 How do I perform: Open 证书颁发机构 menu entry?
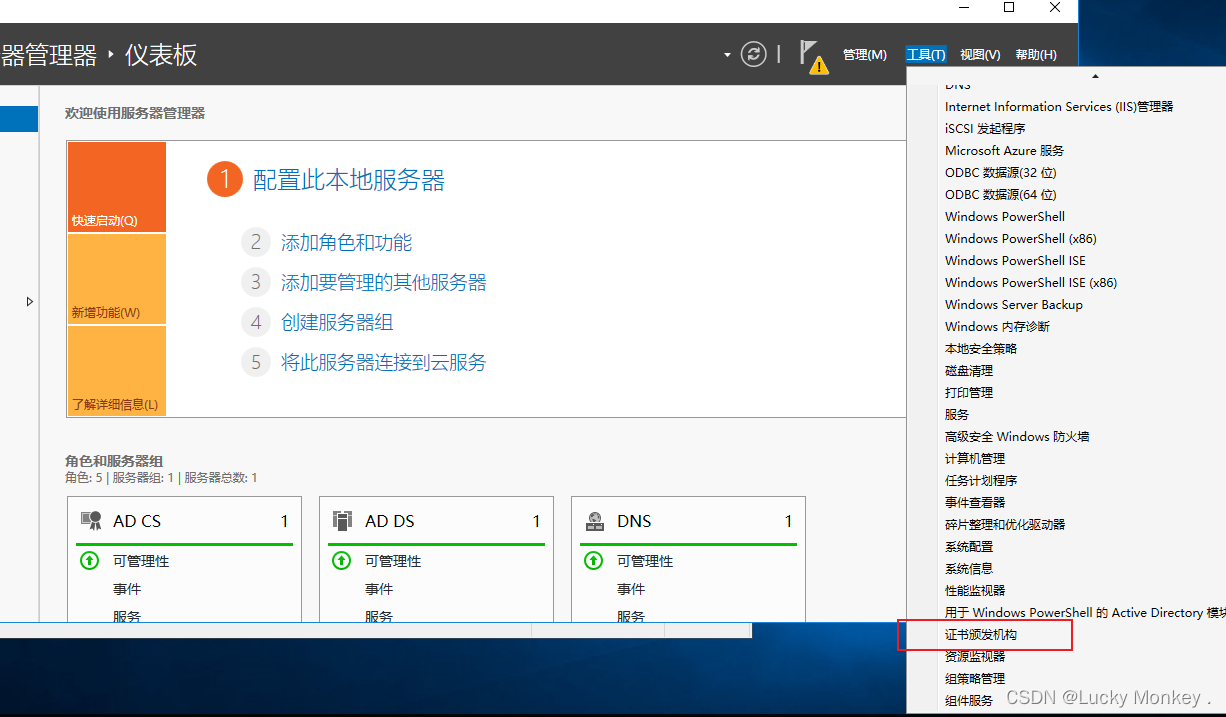[981, 634]
